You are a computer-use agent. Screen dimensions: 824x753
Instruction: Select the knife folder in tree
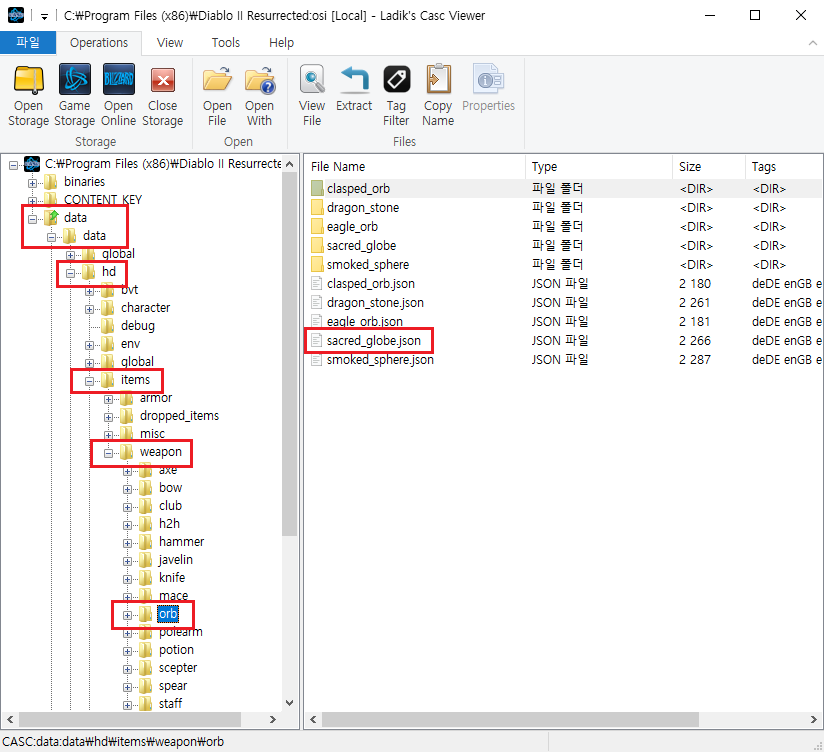coord(172,577)
